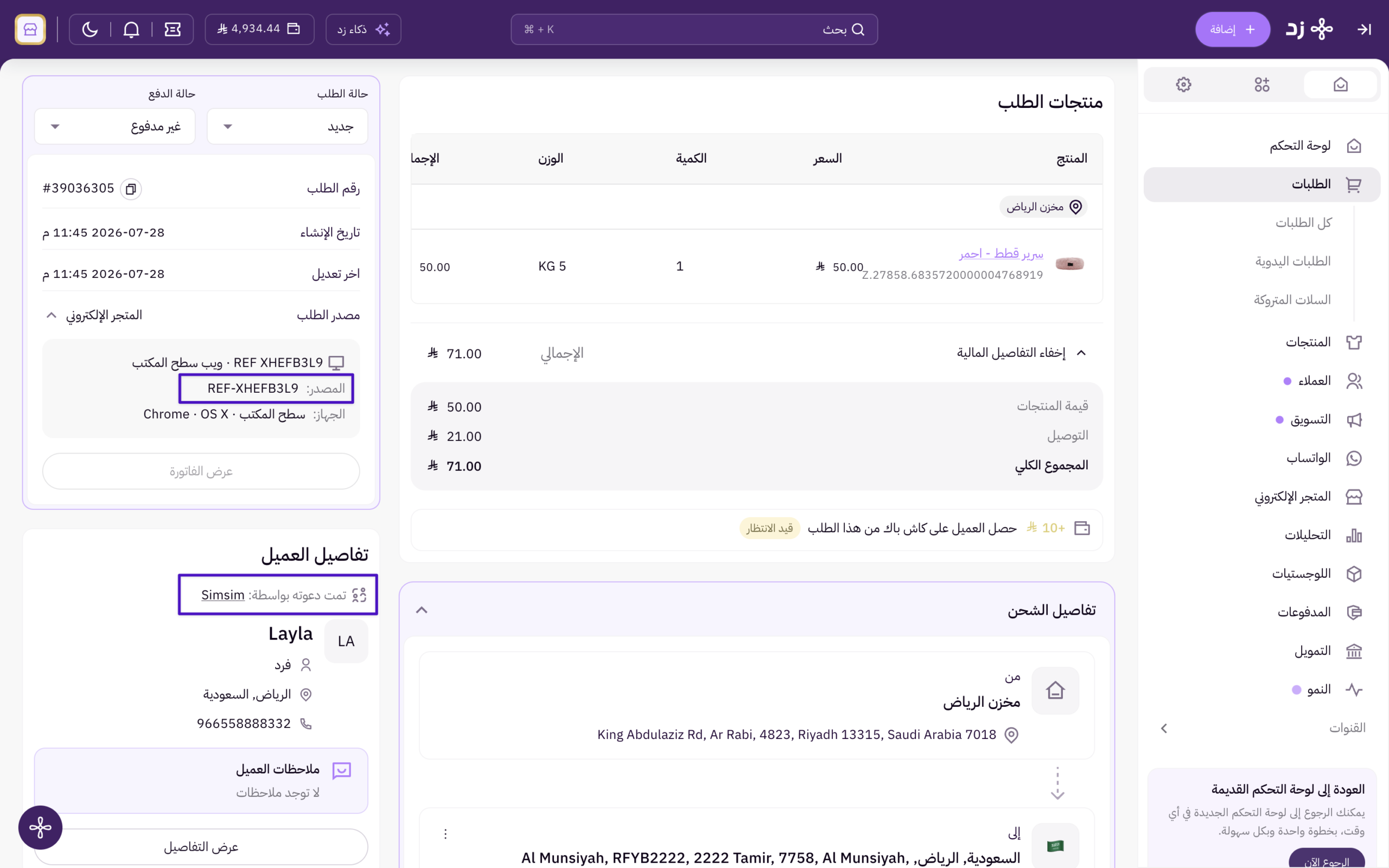Image resolution: width=1389 pixels, height=868 pixels.
Task: Open المنتجات products menu
Action: [x=1261, y=342]
